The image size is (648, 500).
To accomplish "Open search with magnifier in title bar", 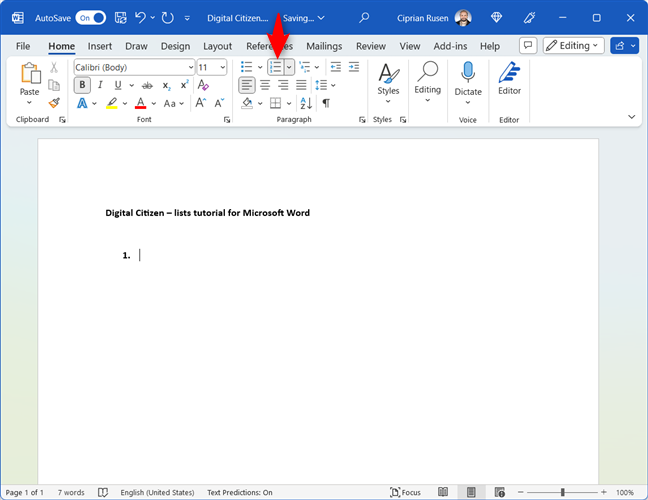I will point(364,18).
